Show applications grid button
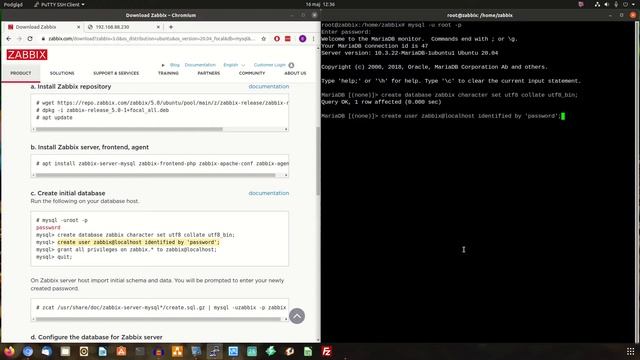 coord(631,351)
